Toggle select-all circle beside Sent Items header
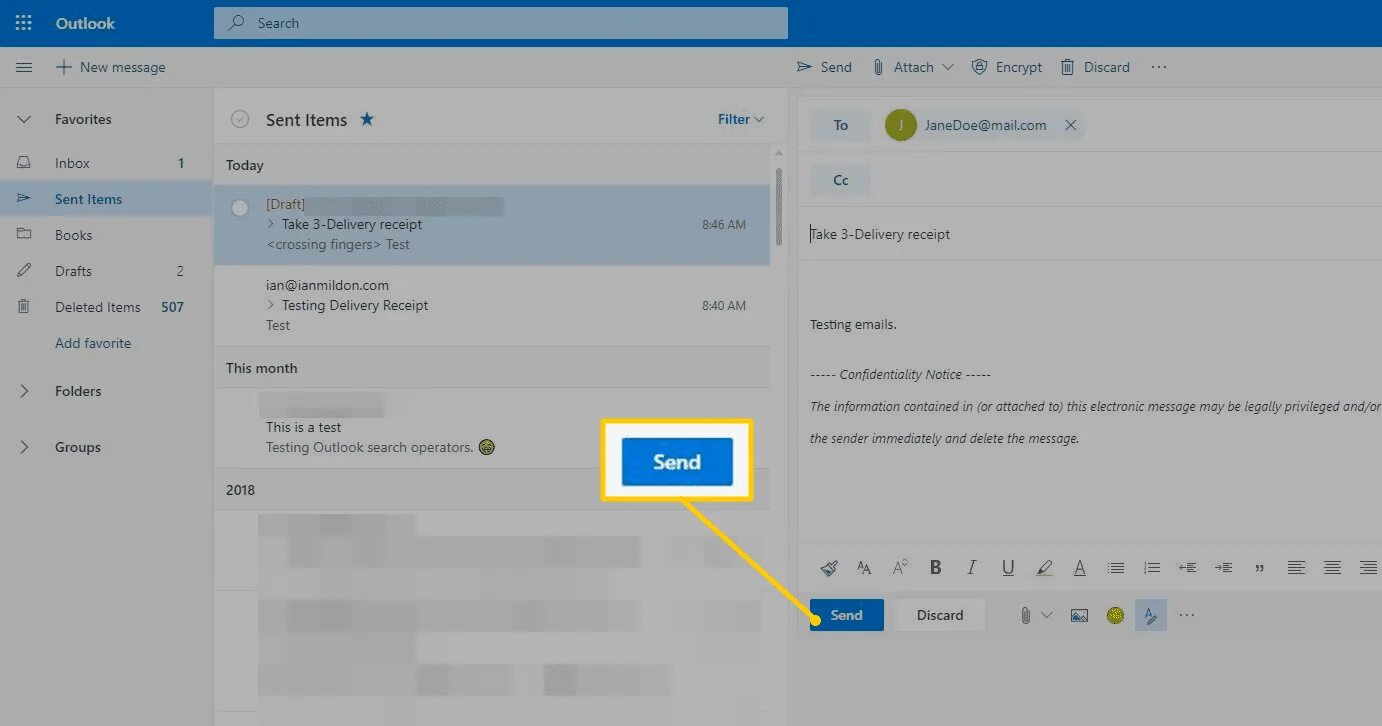The height and width of the screenshot is (726, 1382). (x=239, y=119)
